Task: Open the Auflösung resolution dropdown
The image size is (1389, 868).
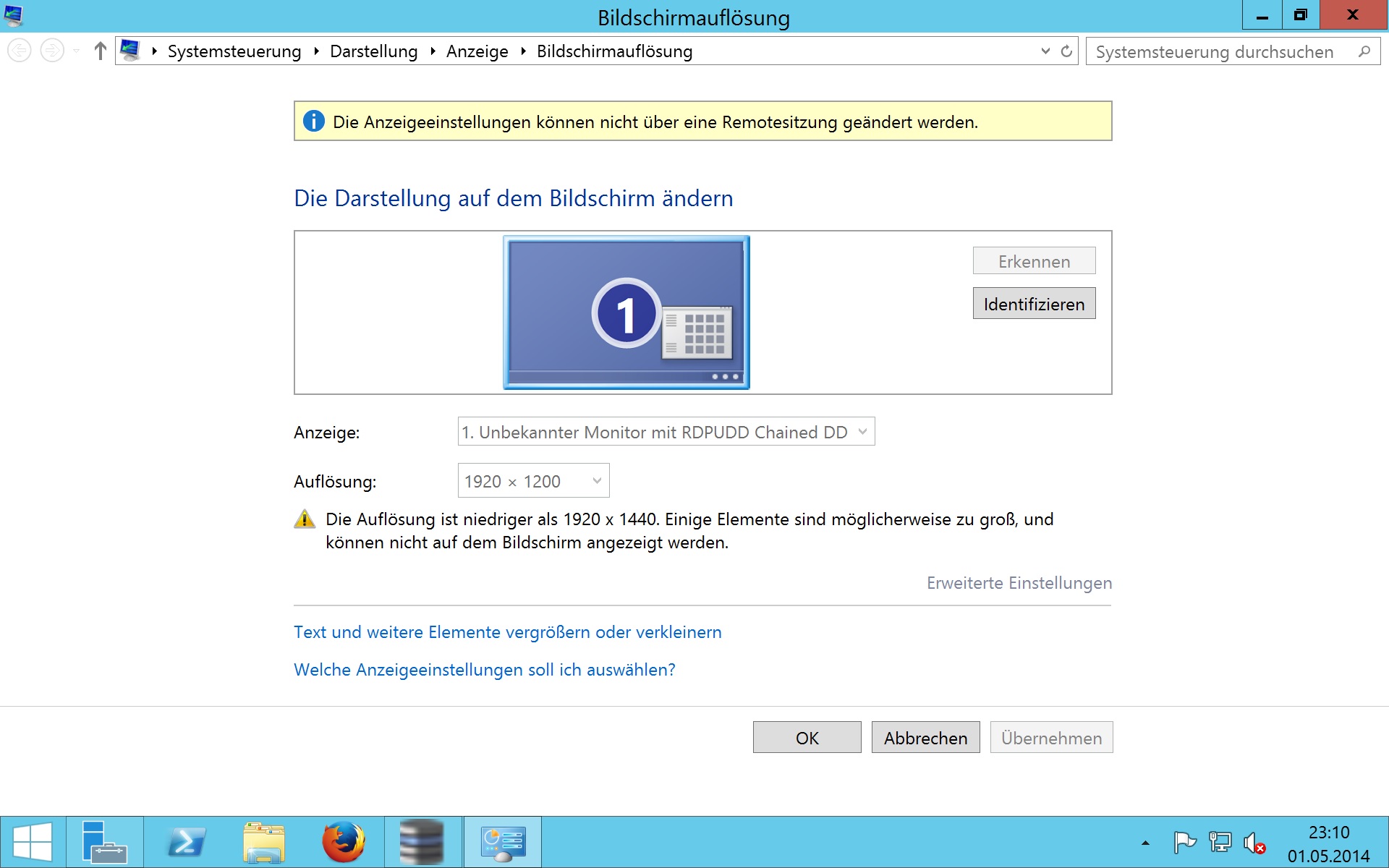Action: [x=533, y=481]
